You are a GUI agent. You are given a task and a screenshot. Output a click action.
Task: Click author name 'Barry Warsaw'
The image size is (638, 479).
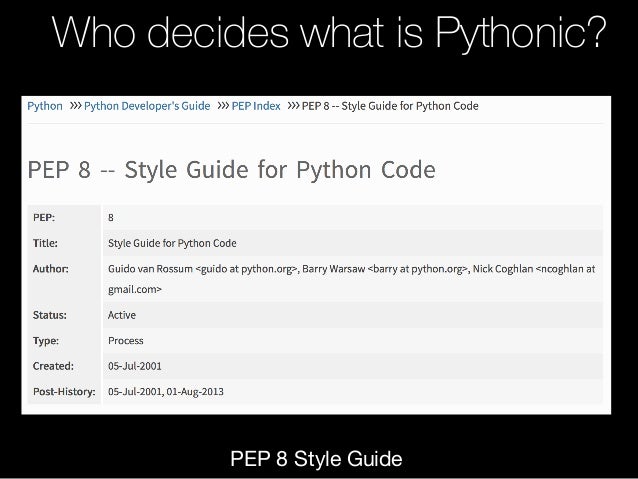[334, 269]
